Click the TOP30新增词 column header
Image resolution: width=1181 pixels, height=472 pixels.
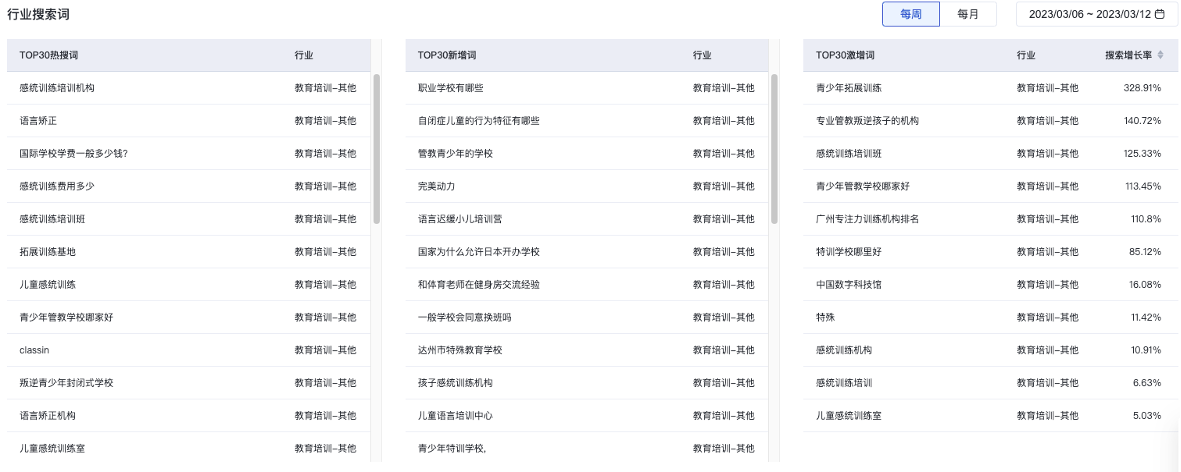click(447, 55)
